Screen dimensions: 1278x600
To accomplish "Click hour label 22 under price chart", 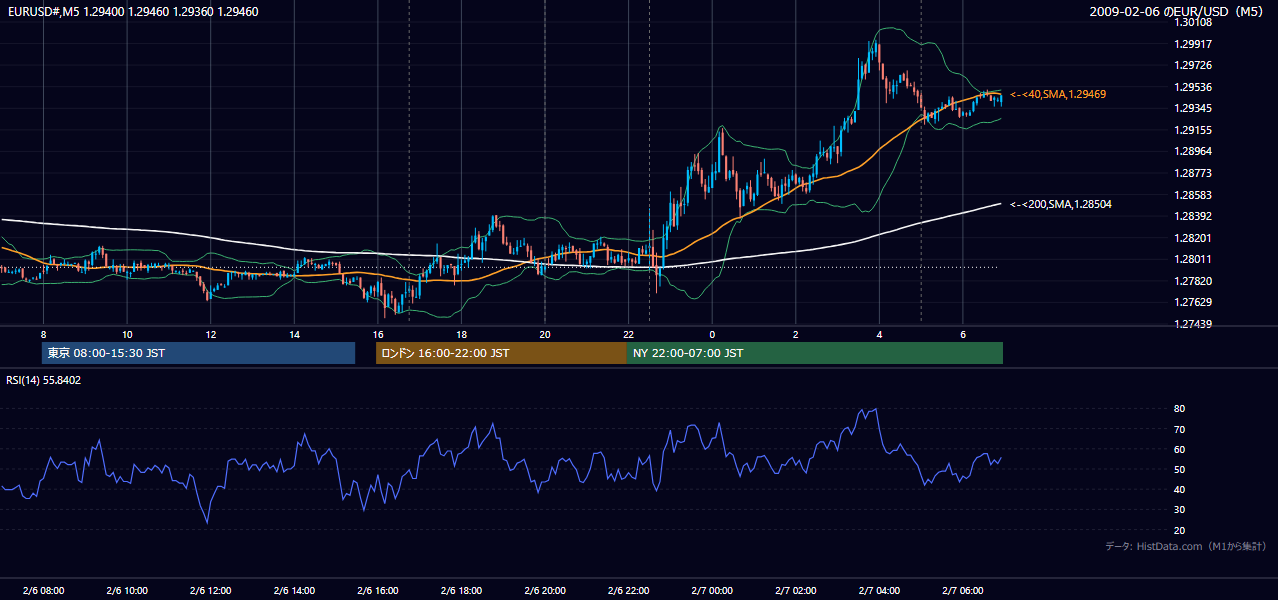I will pyautogui.click(x=628, y=334).
